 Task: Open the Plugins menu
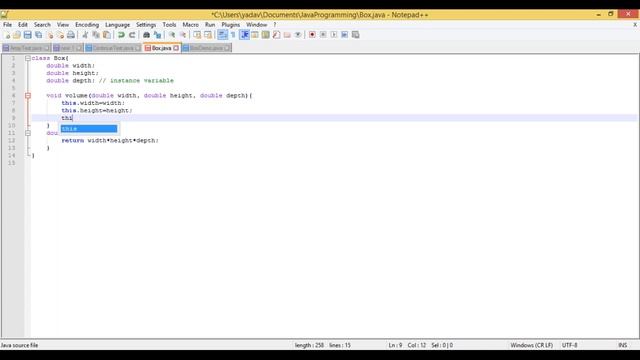pos(231,25)
